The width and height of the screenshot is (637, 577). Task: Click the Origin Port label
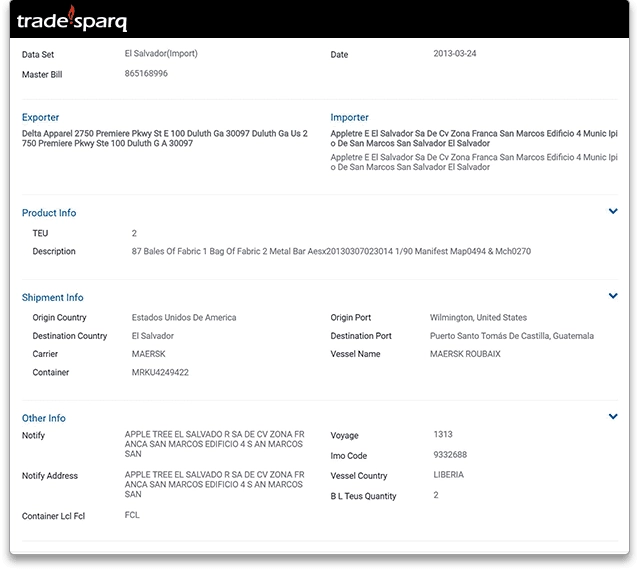point(351,317)
